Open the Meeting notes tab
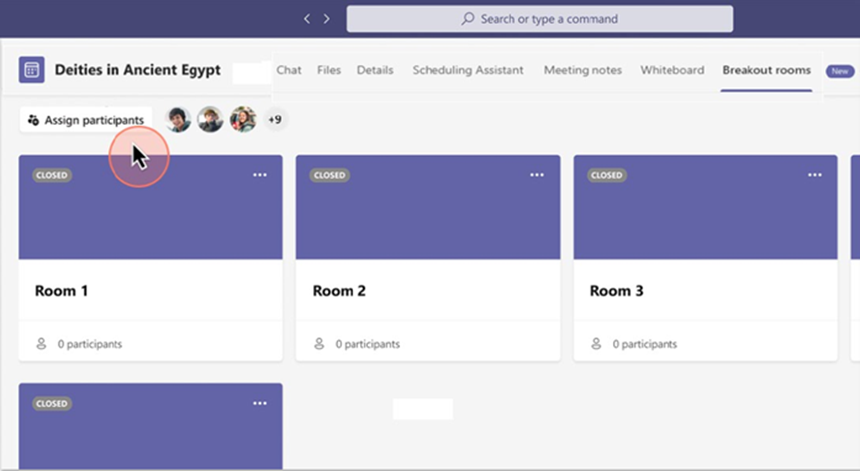This screenshot has height=471, width=860. point(583,70)
